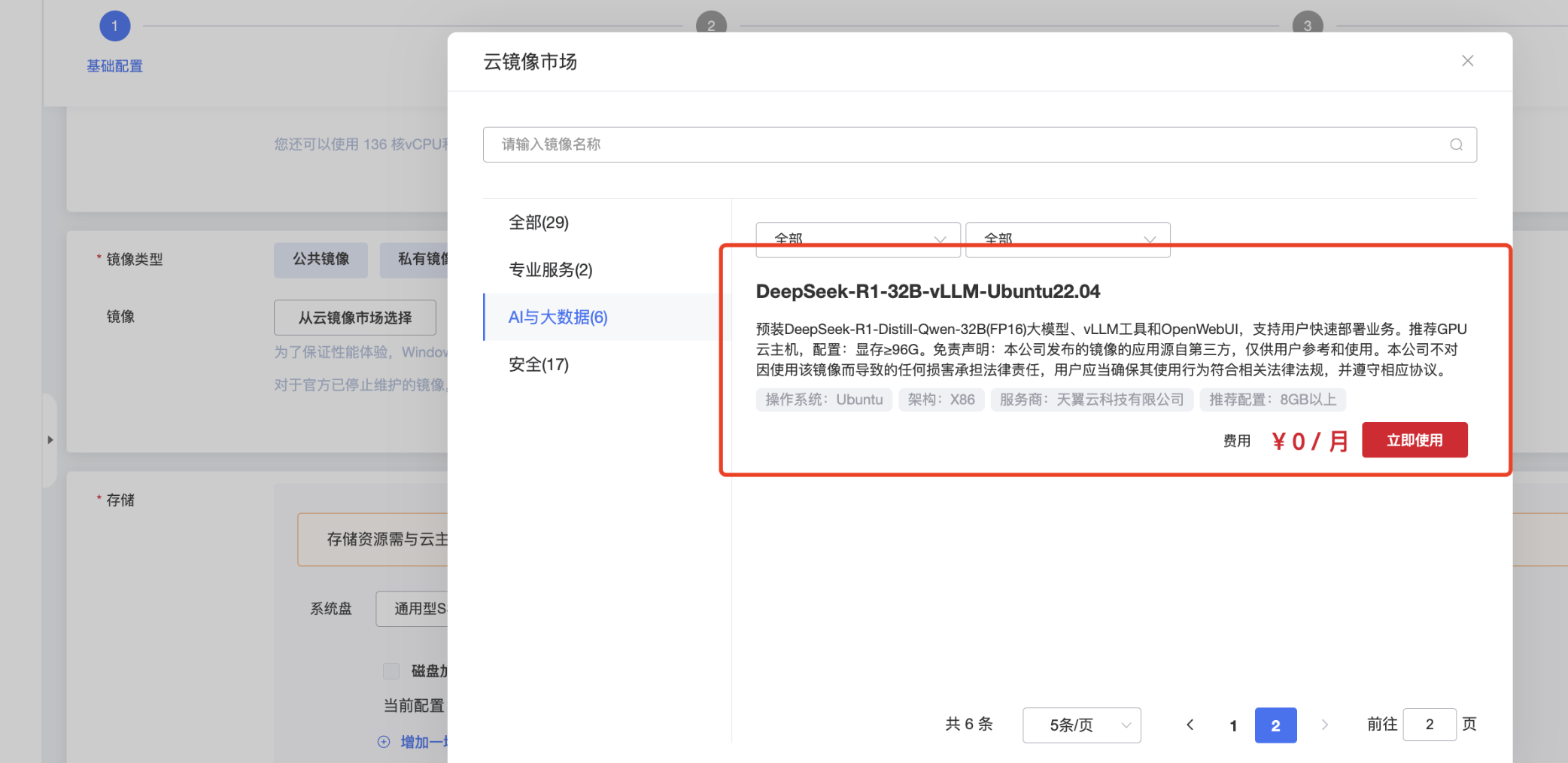Screen dimensions: 1568x763
Task: Click the 基础配置 step label
Action: pyautogui.click(x=114, y=66)
